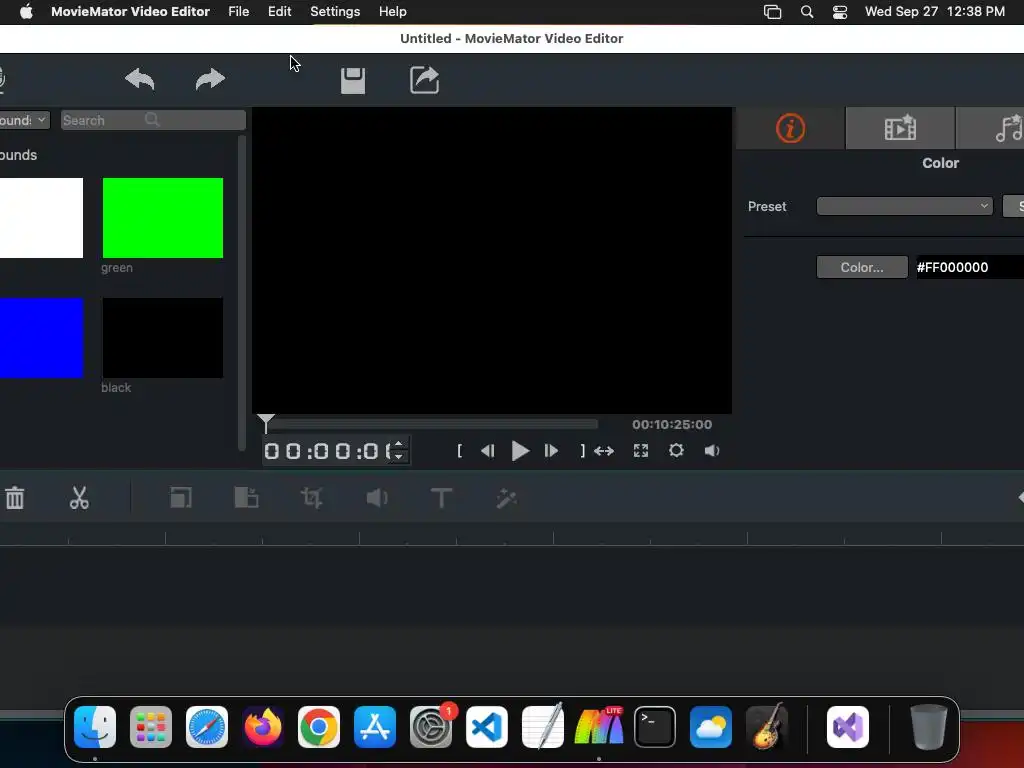Click the timecode display field
1024x768 pixels.
click(x=328, y=451)
